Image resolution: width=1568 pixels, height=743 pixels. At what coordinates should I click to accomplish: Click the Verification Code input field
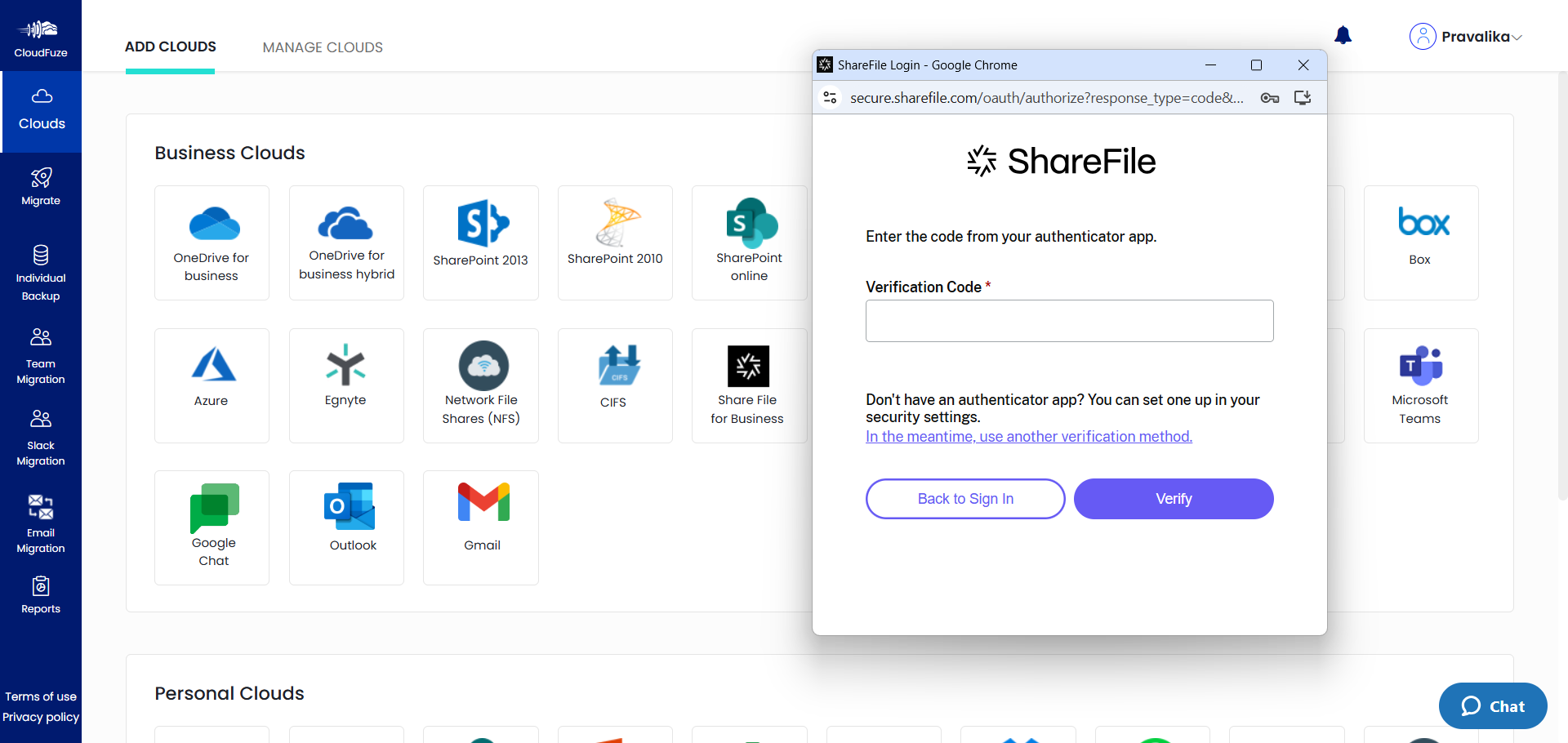tap(1069, 321)
